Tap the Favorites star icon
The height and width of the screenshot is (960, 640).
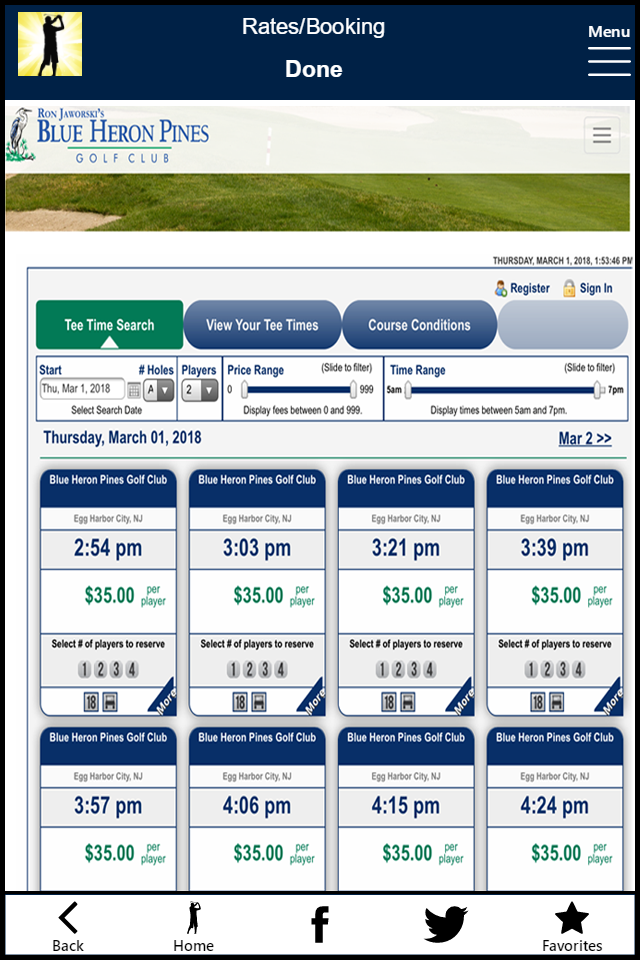pos(571,918)
